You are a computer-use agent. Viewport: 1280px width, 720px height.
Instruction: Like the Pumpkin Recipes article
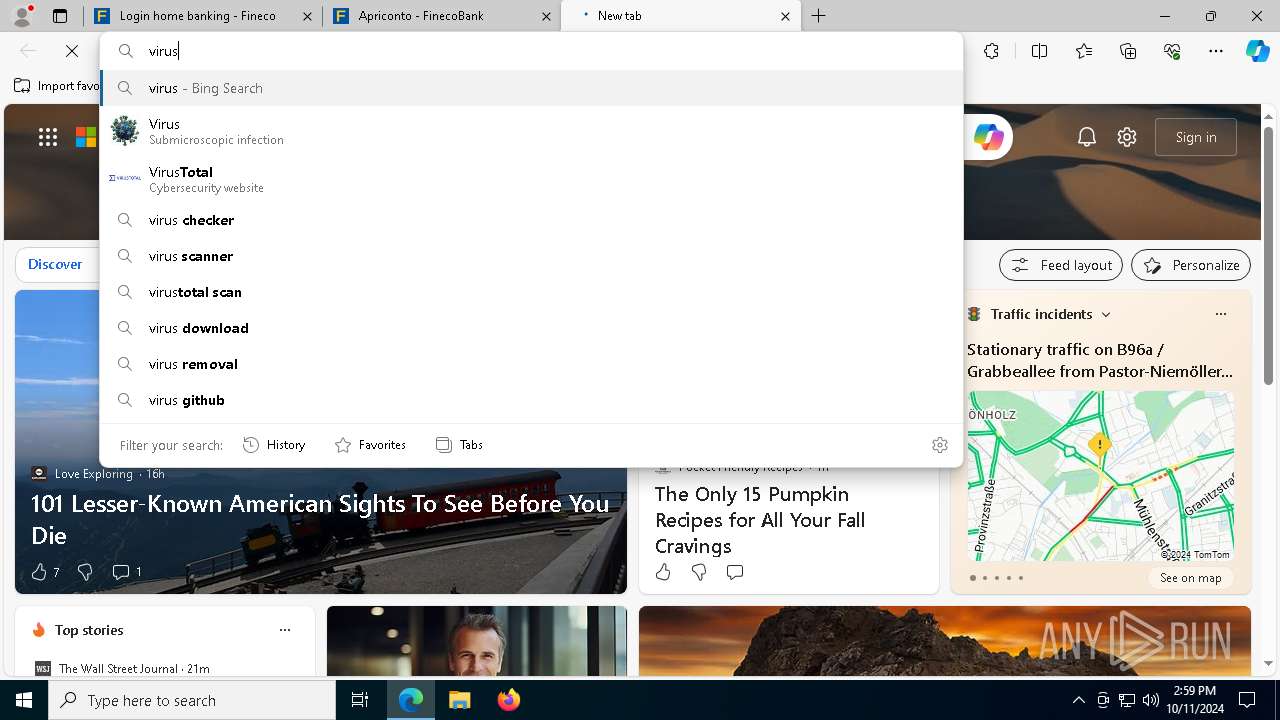(663, 572)
